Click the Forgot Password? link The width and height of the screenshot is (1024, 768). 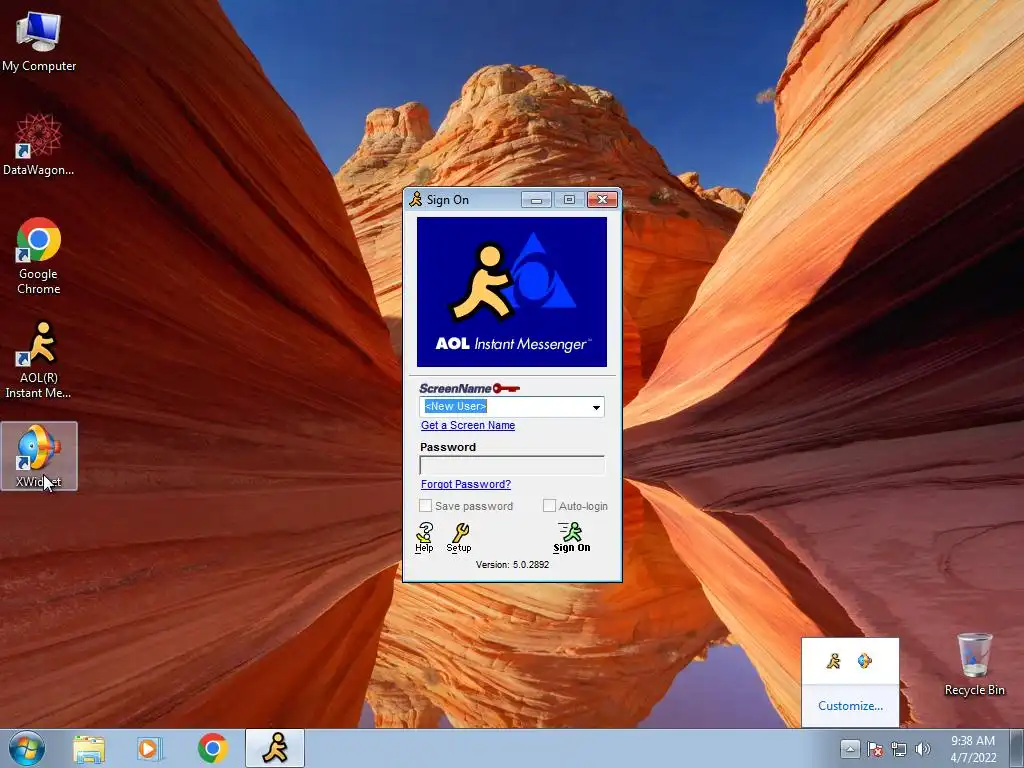tap(466, 484)
